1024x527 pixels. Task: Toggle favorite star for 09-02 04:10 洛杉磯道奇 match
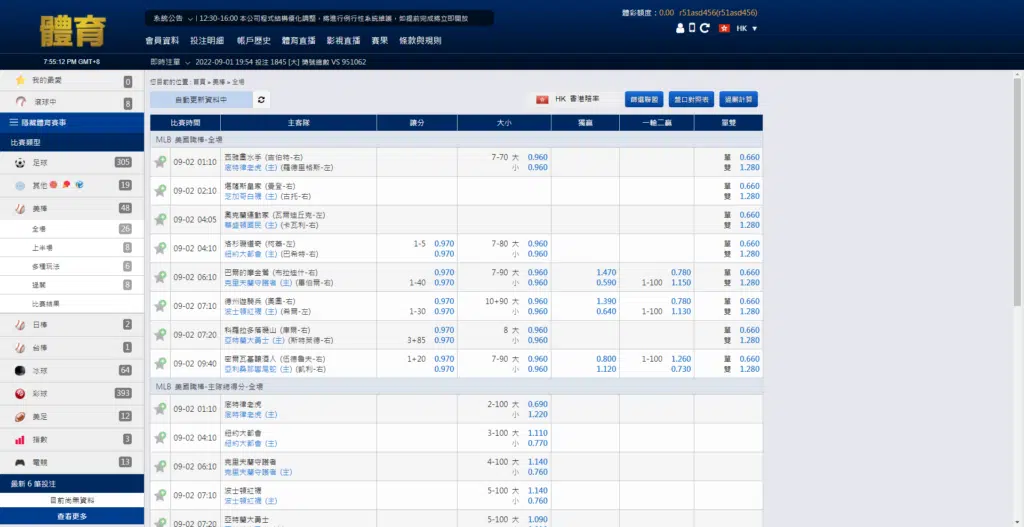pos(160,248)
